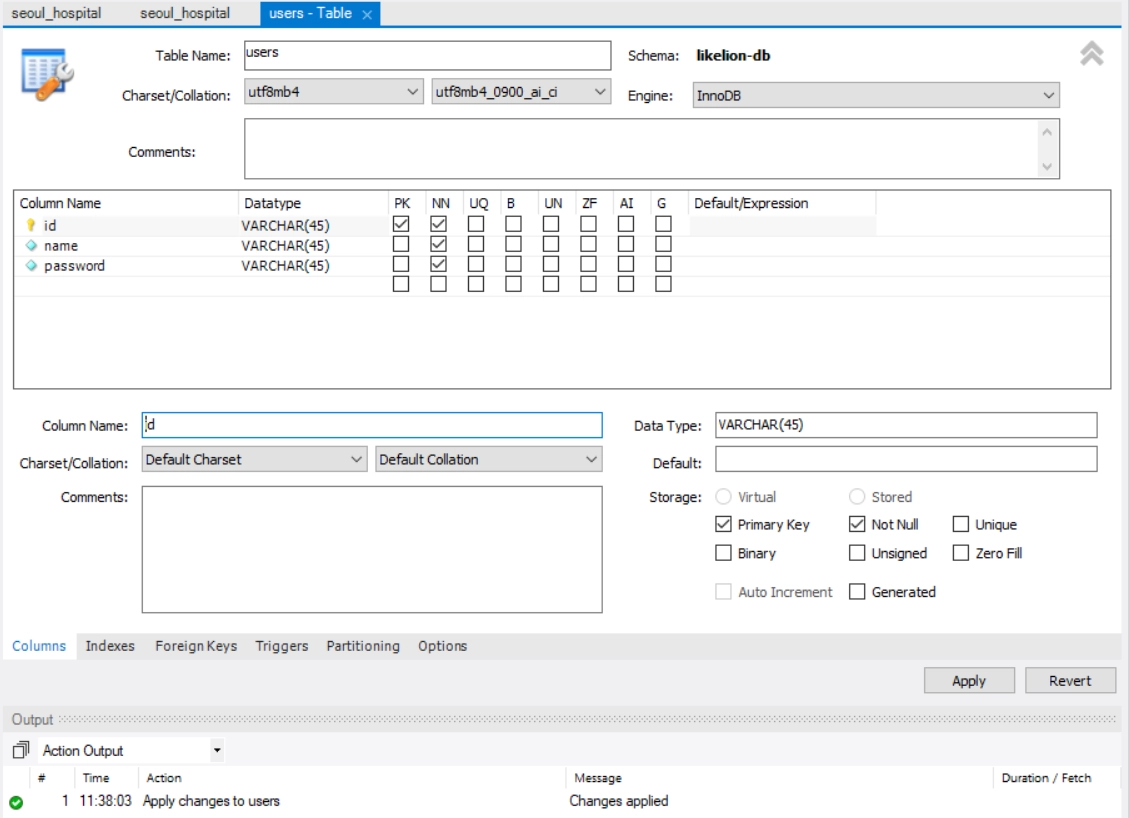This screenshot has width=1129, height=818.
Task: Enable the Zero Fill checkbox
Action: click(x=961, y=553)
